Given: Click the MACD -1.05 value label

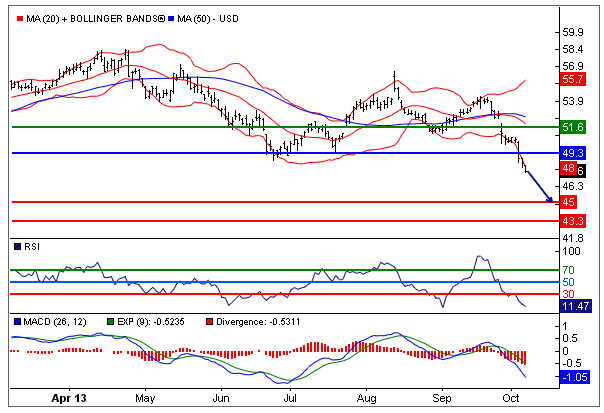Looking at the screenshot, I should coord(574,377).
